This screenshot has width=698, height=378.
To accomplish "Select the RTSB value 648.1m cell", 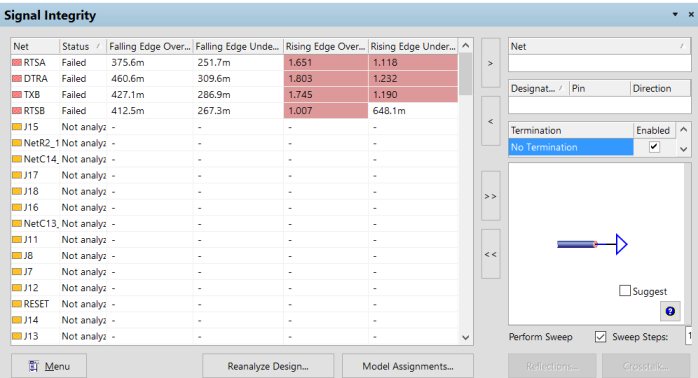I will (x=413, y=111).
